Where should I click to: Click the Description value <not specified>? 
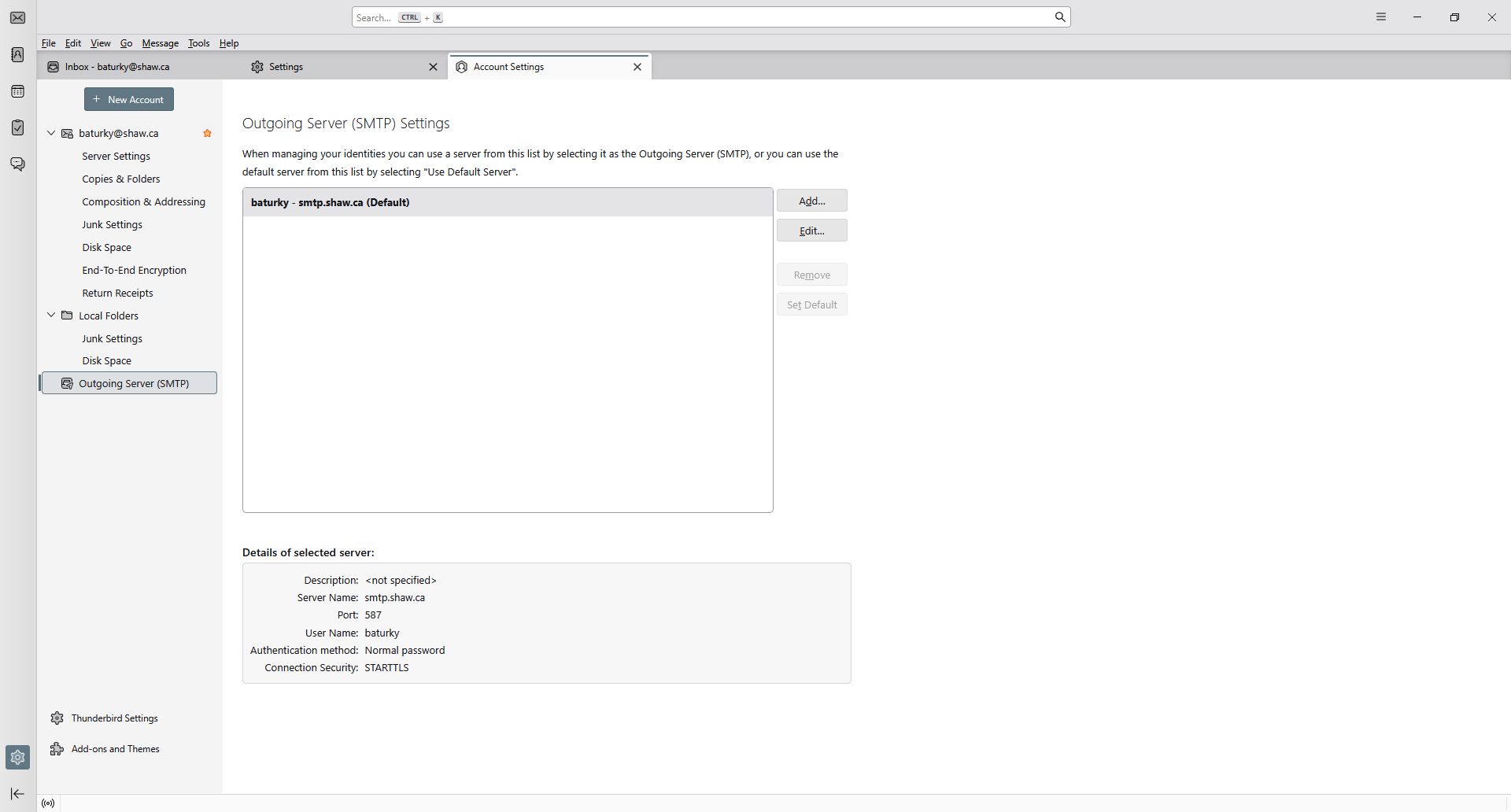point(401,581)
